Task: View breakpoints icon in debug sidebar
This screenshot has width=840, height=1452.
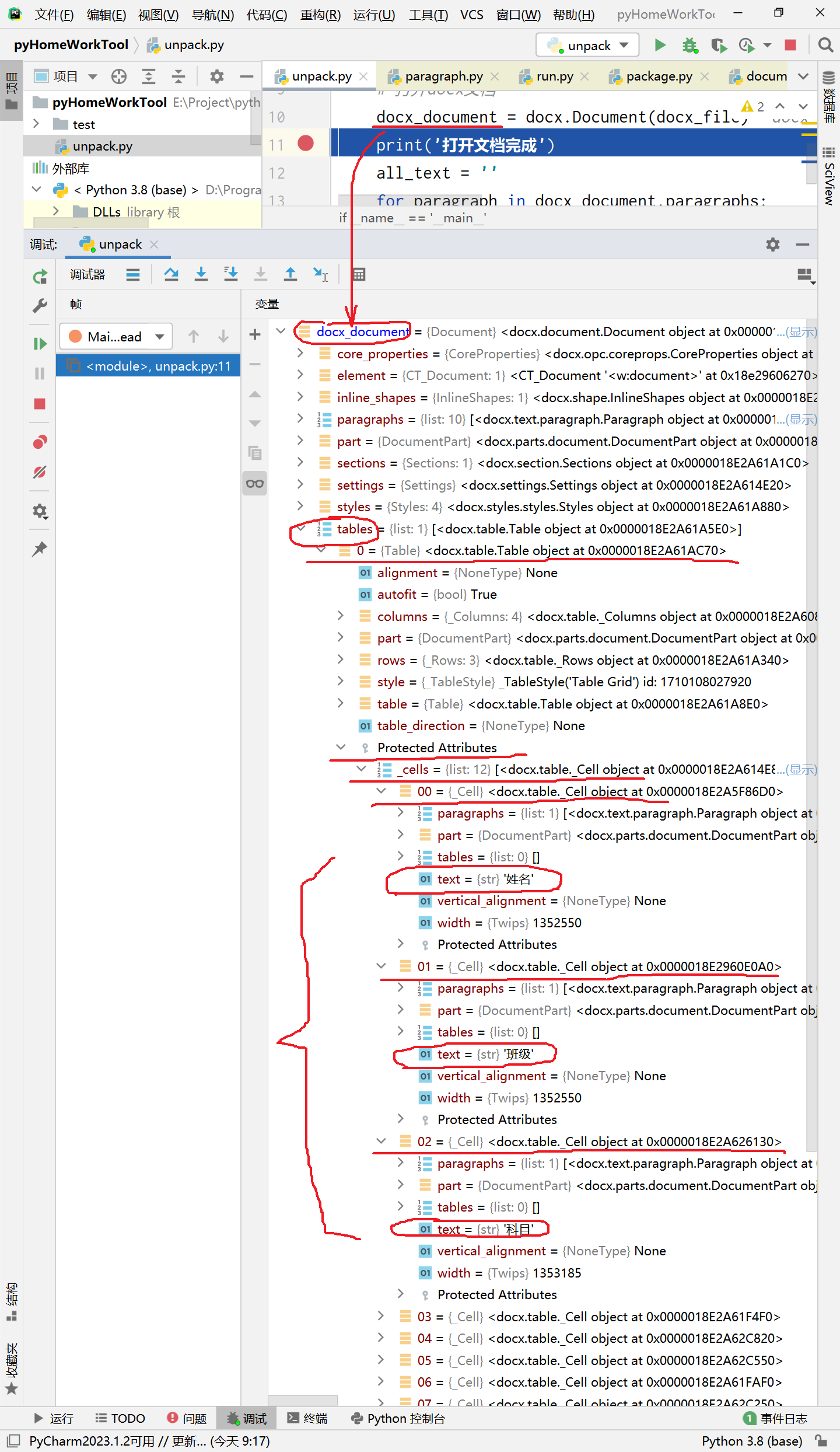Action: point(40,442)
